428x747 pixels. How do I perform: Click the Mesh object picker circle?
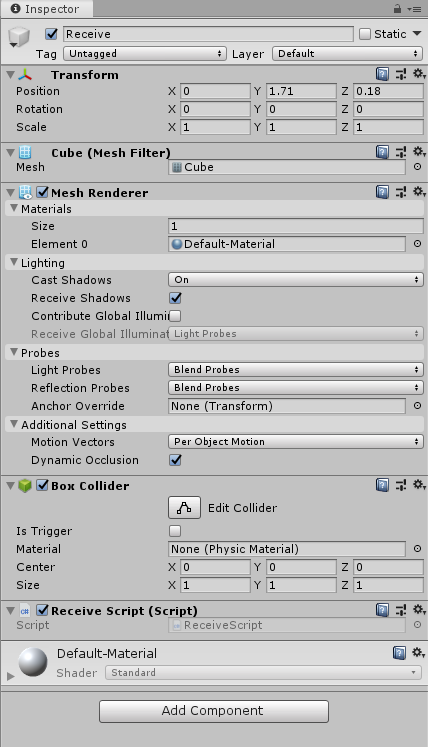pyautogui.click(x=418, y=167)
